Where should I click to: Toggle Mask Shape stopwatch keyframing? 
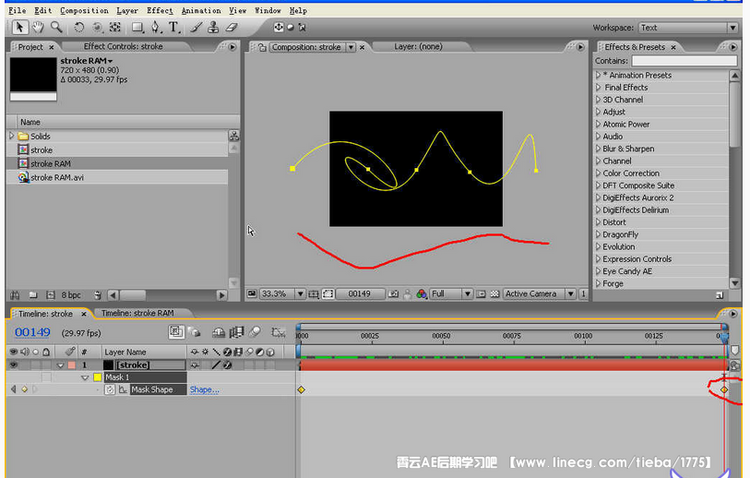pyautogui.click(x=110, y=389)
